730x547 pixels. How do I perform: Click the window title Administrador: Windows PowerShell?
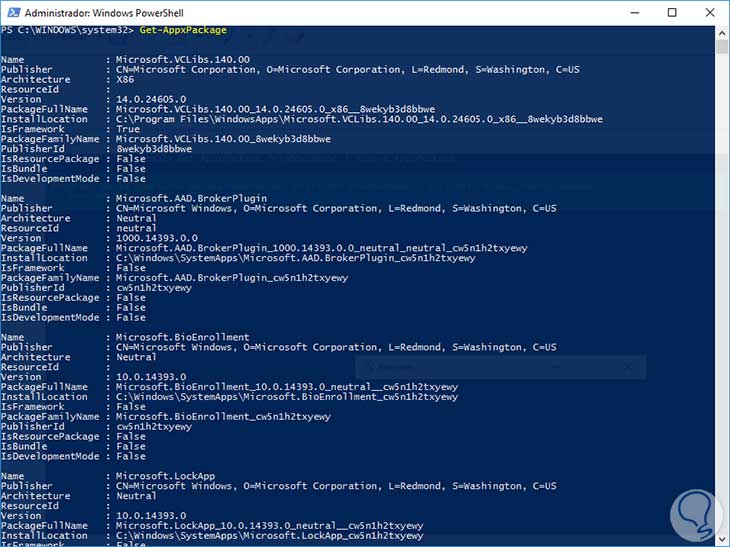click(x=104, y=13)
